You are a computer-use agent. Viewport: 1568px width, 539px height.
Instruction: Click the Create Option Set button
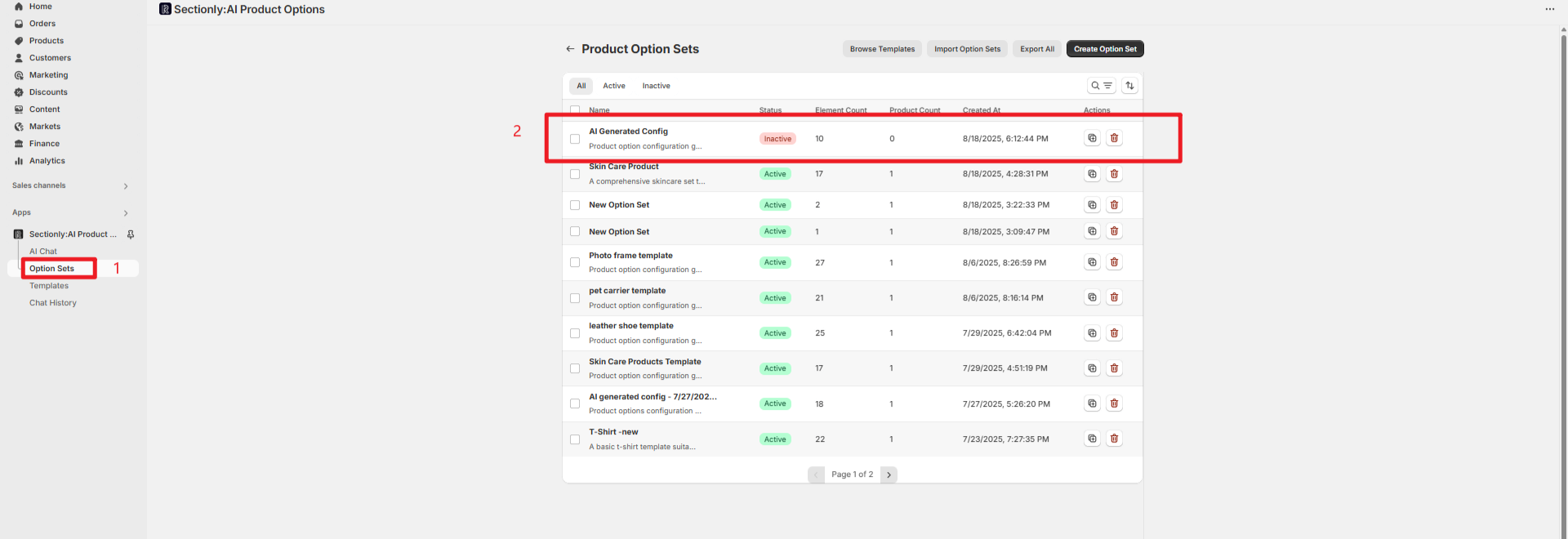1105,49
